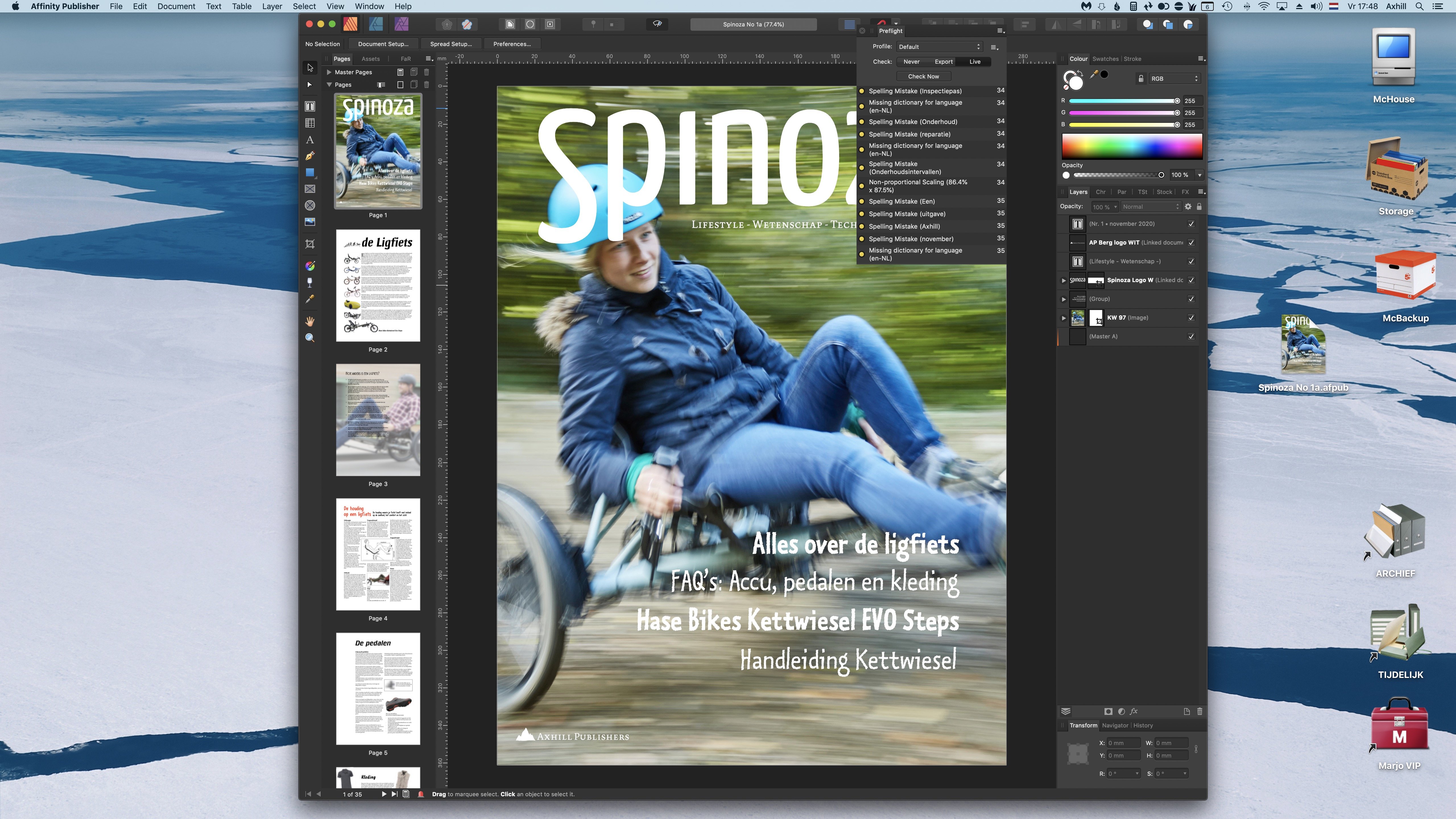The height and width of the screenshot is (819, 1456).
Task: Toggle visibility of KW 97 image layer
Action: pyautogui.click(x=1192, y=318)
